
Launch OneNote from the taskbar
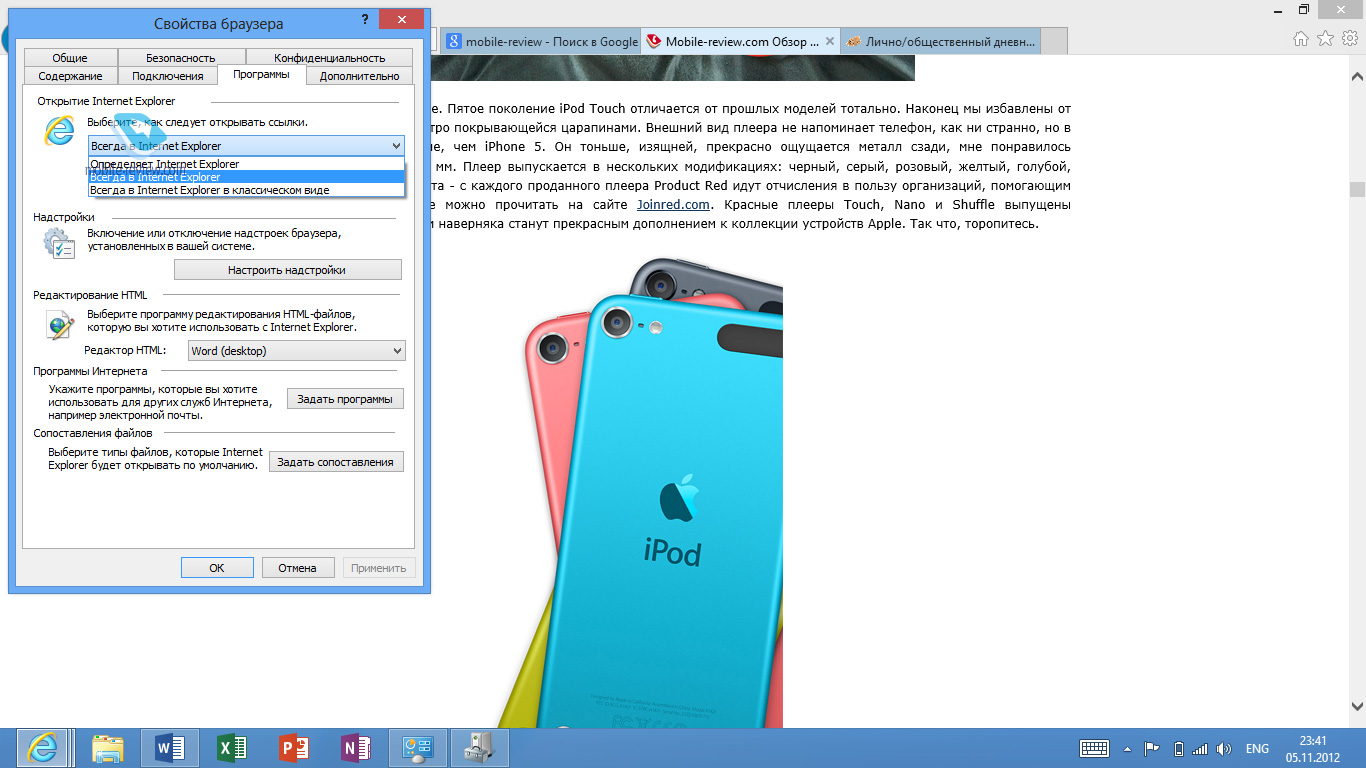(x=356, y=748)
